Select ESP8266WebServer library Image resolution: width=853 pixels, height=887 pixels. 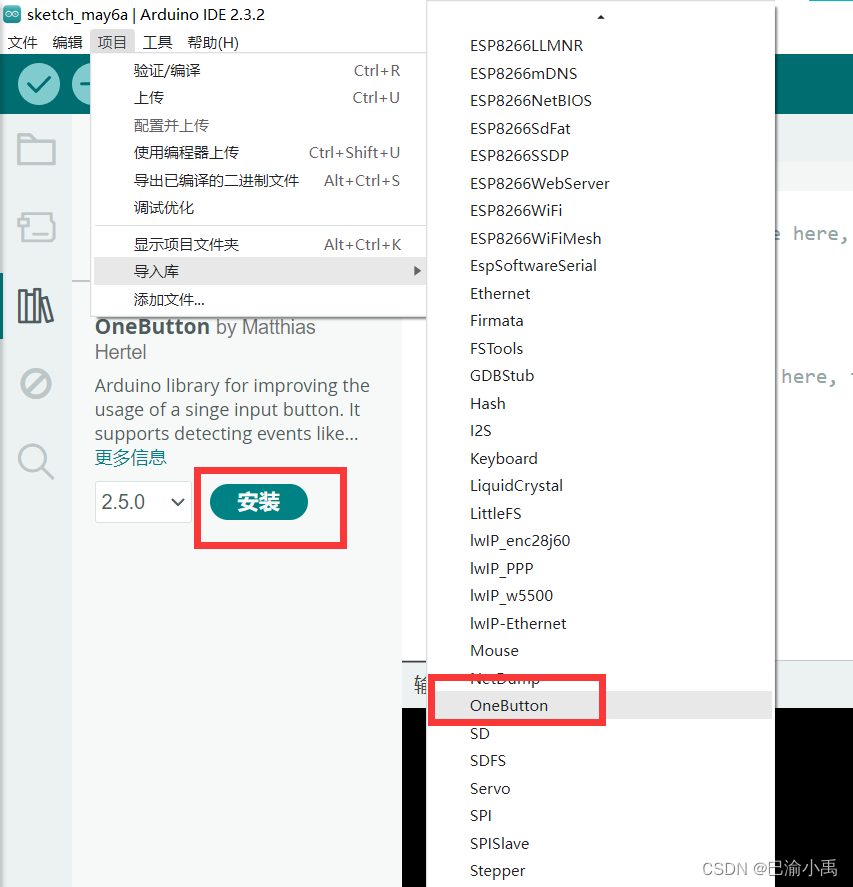pyautogui.click(x=601, y=183)
